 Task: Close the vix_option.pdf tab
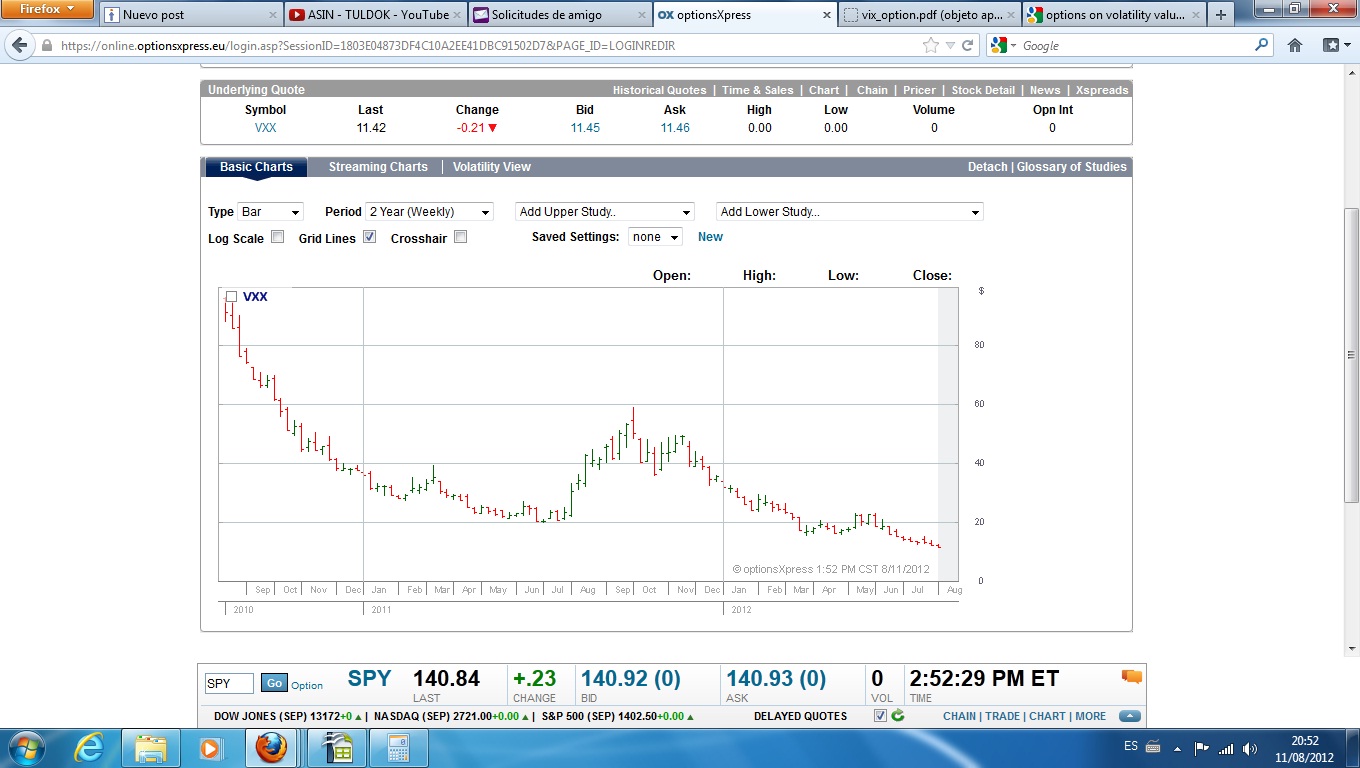point(1010,15)
